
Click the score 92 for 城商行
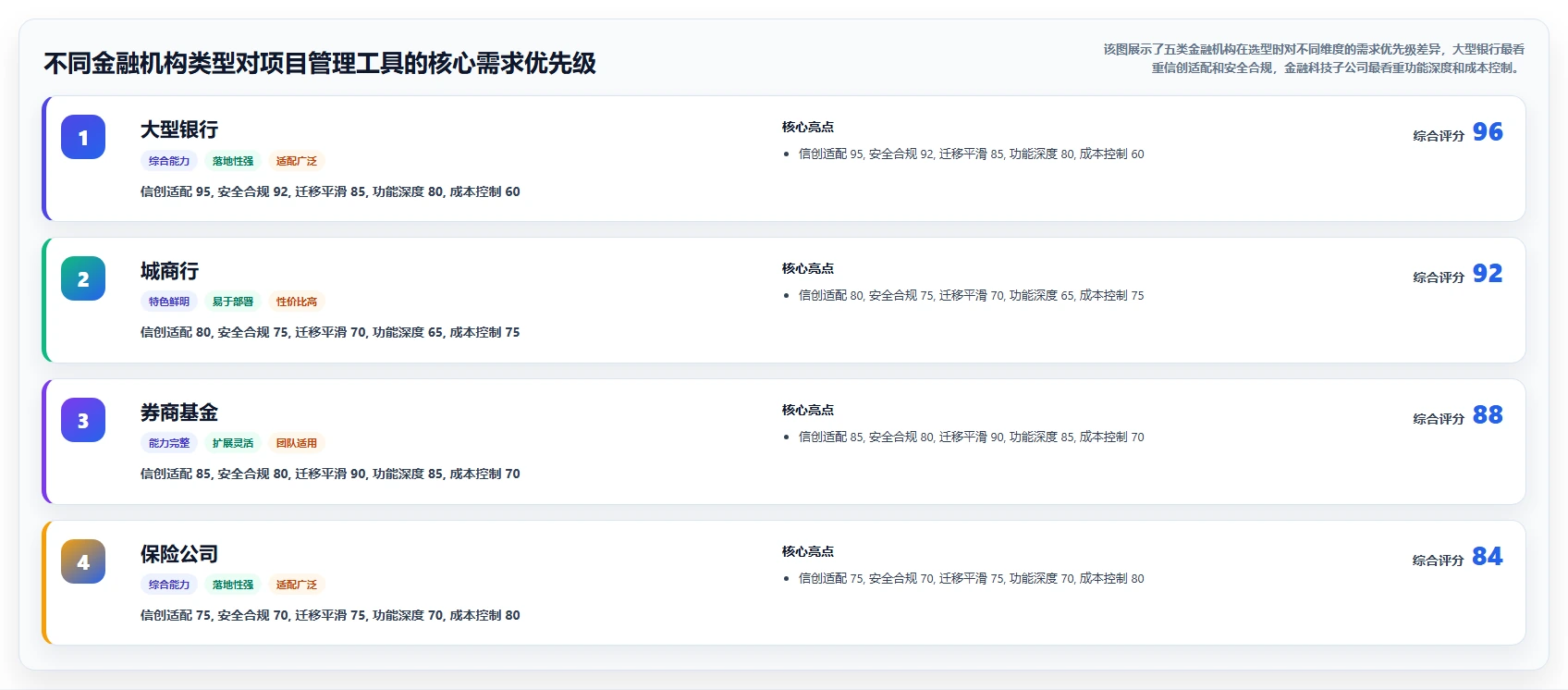pyautogui.click(x=1488, y=274)
